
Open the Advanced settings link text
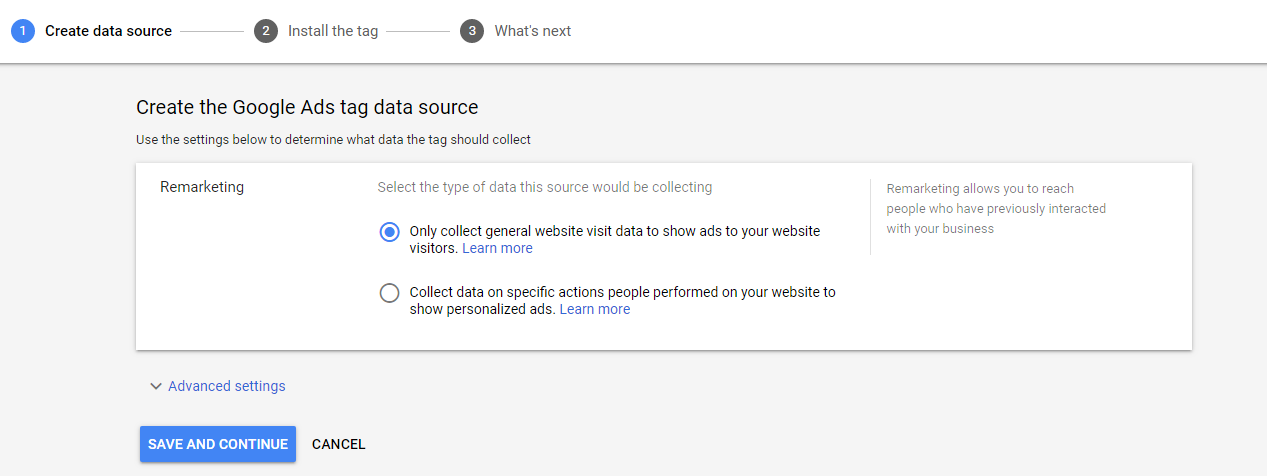point(227,386)
